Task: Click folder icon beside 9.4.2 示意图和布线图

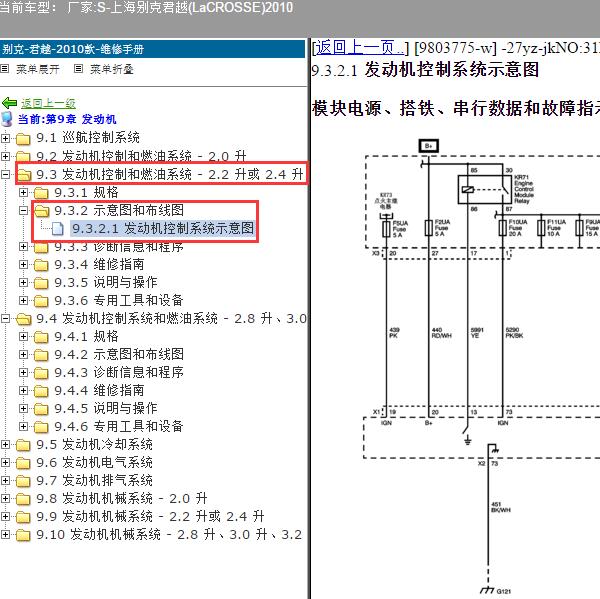Action: 41,355
